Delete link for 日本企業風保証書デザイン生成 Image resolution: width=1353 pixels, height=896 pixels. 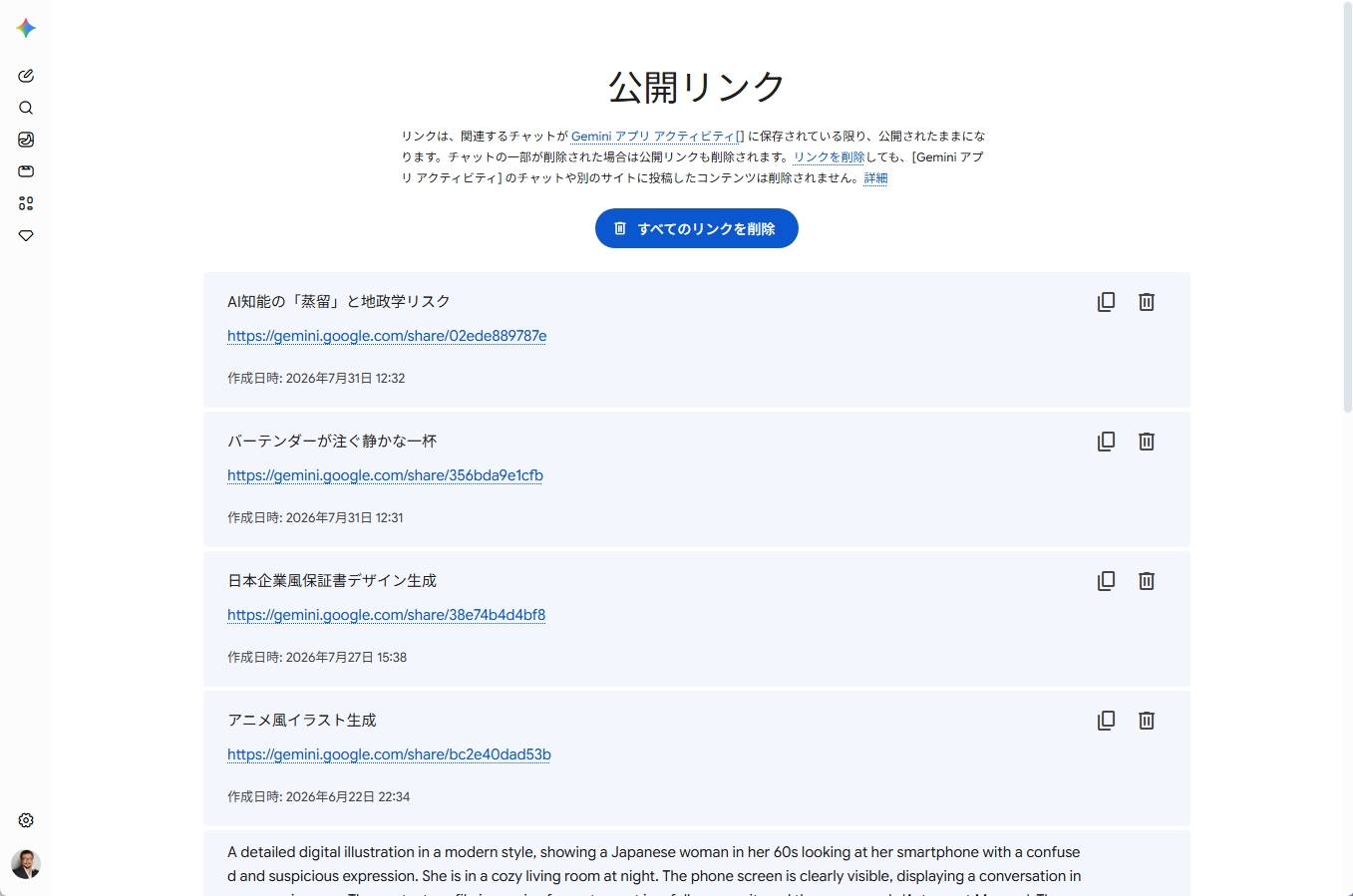click(x=1147, y=581)
